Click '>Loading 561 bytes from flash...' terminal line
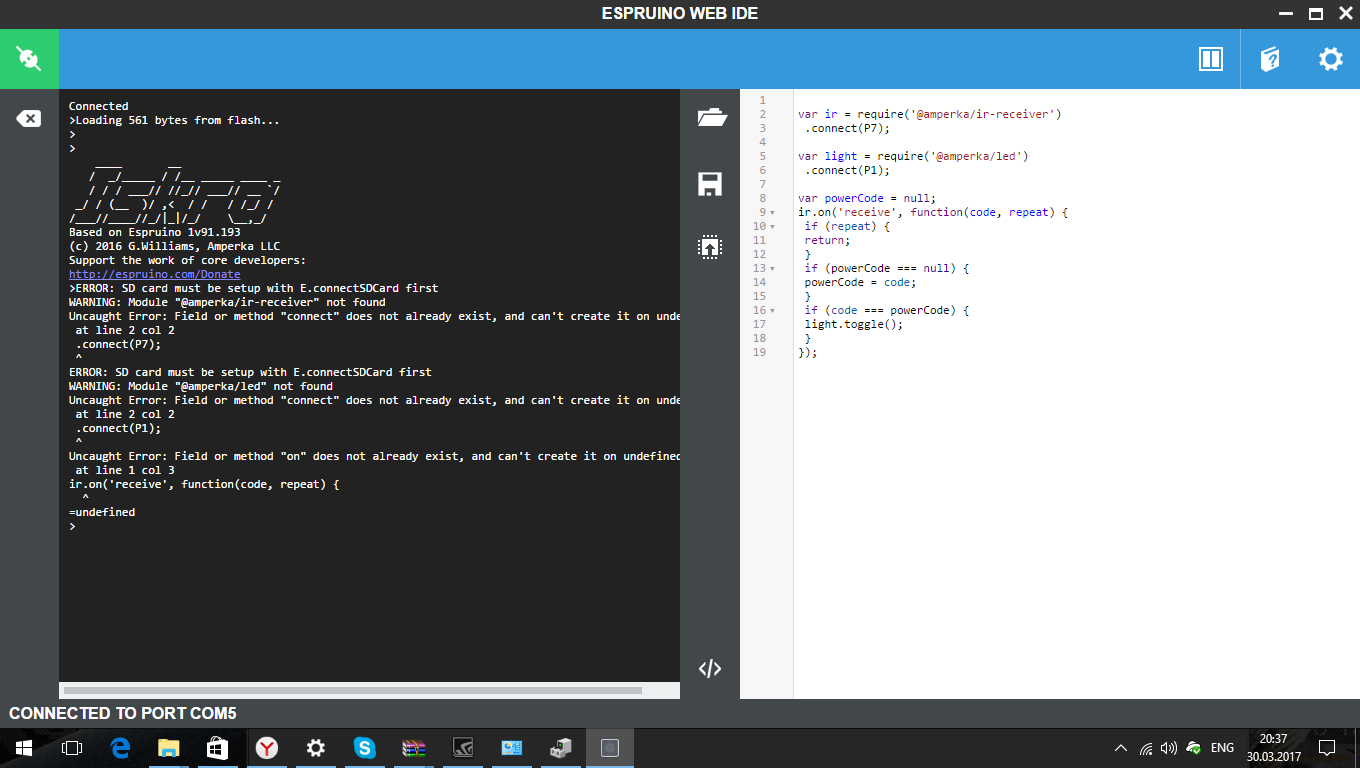This screenshot has width=1360, height=768. coord(175,120)
